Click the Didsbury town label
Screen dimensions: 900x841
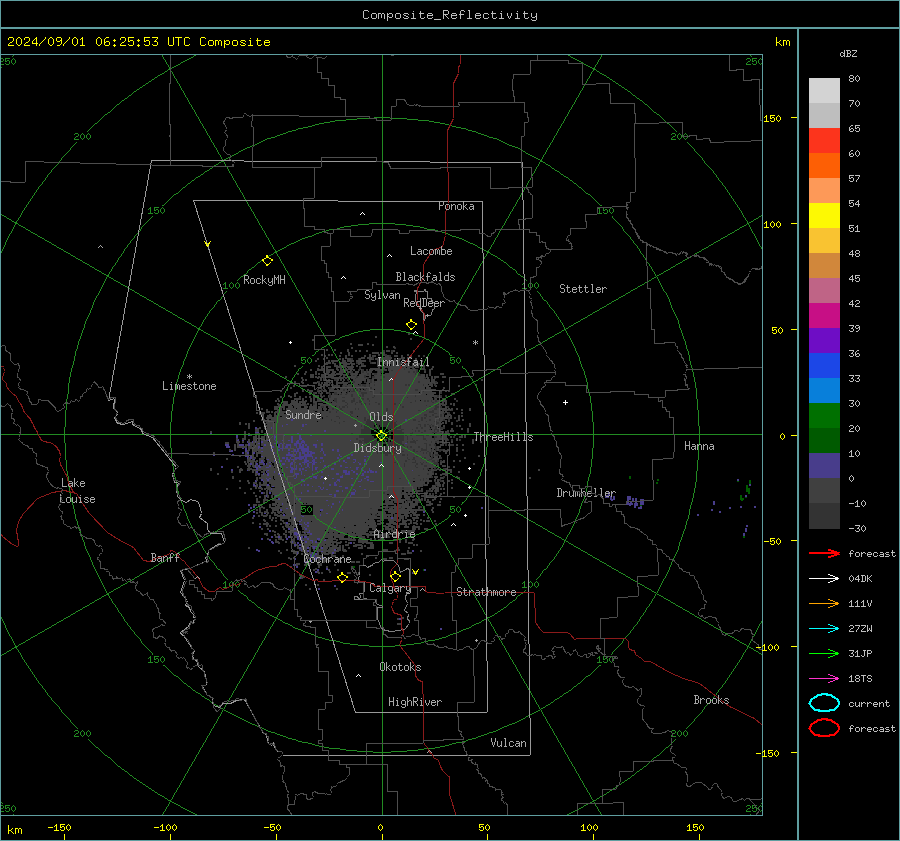click(x=377, y=448)
